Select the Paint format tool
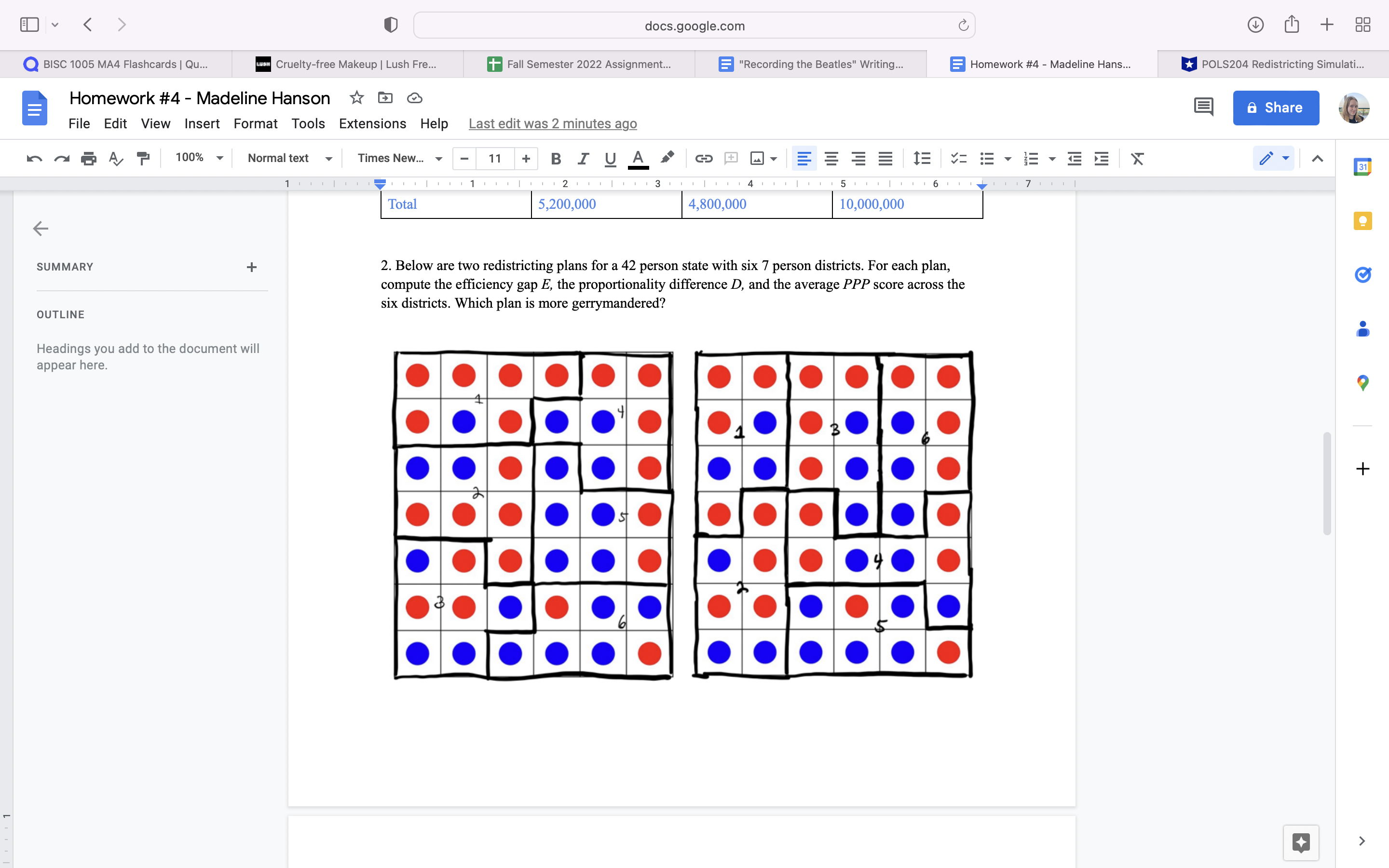This screenshot has height=868, width=1389. tap(143, 159)
